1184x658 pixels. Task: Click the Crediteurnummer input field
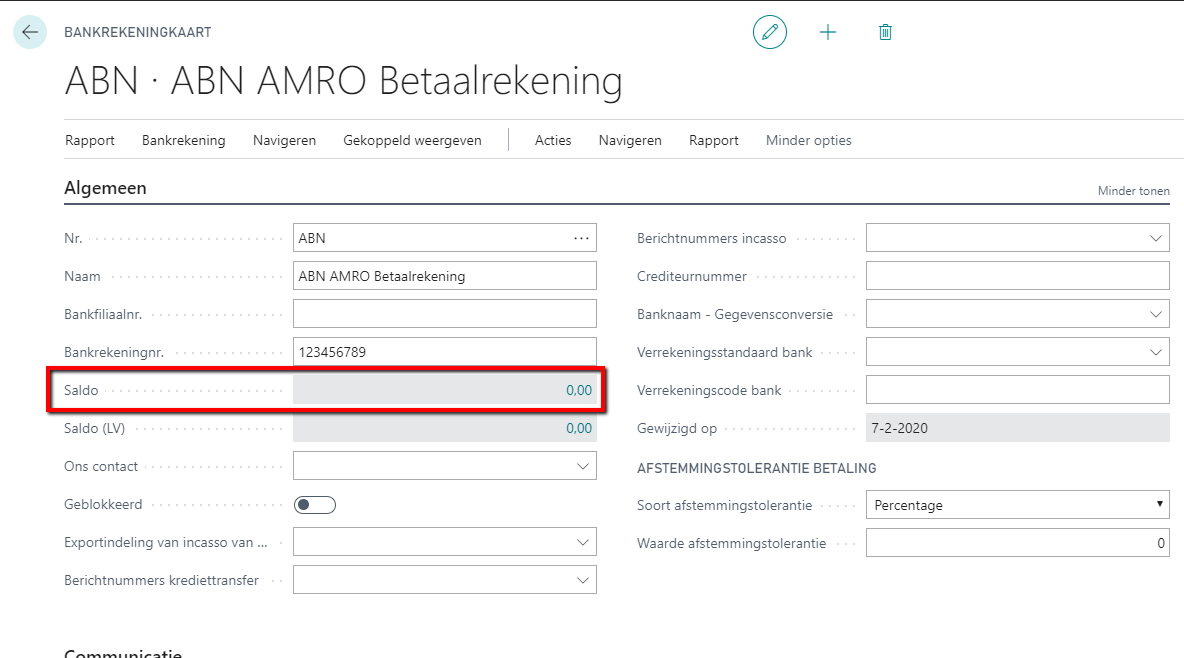(1017, 276)
